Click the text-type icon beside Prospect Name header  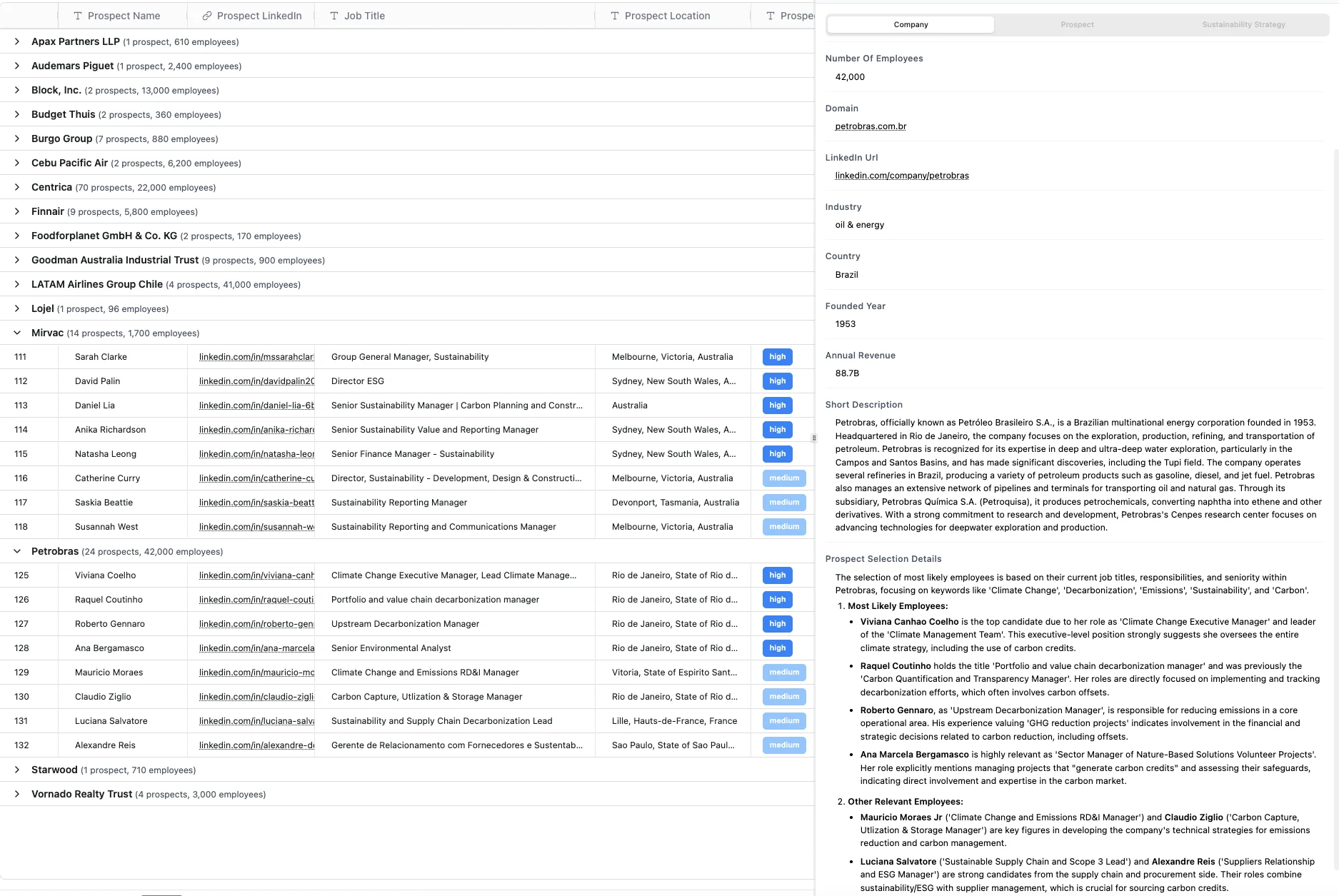pyautogui.click(x=78, y=16)
